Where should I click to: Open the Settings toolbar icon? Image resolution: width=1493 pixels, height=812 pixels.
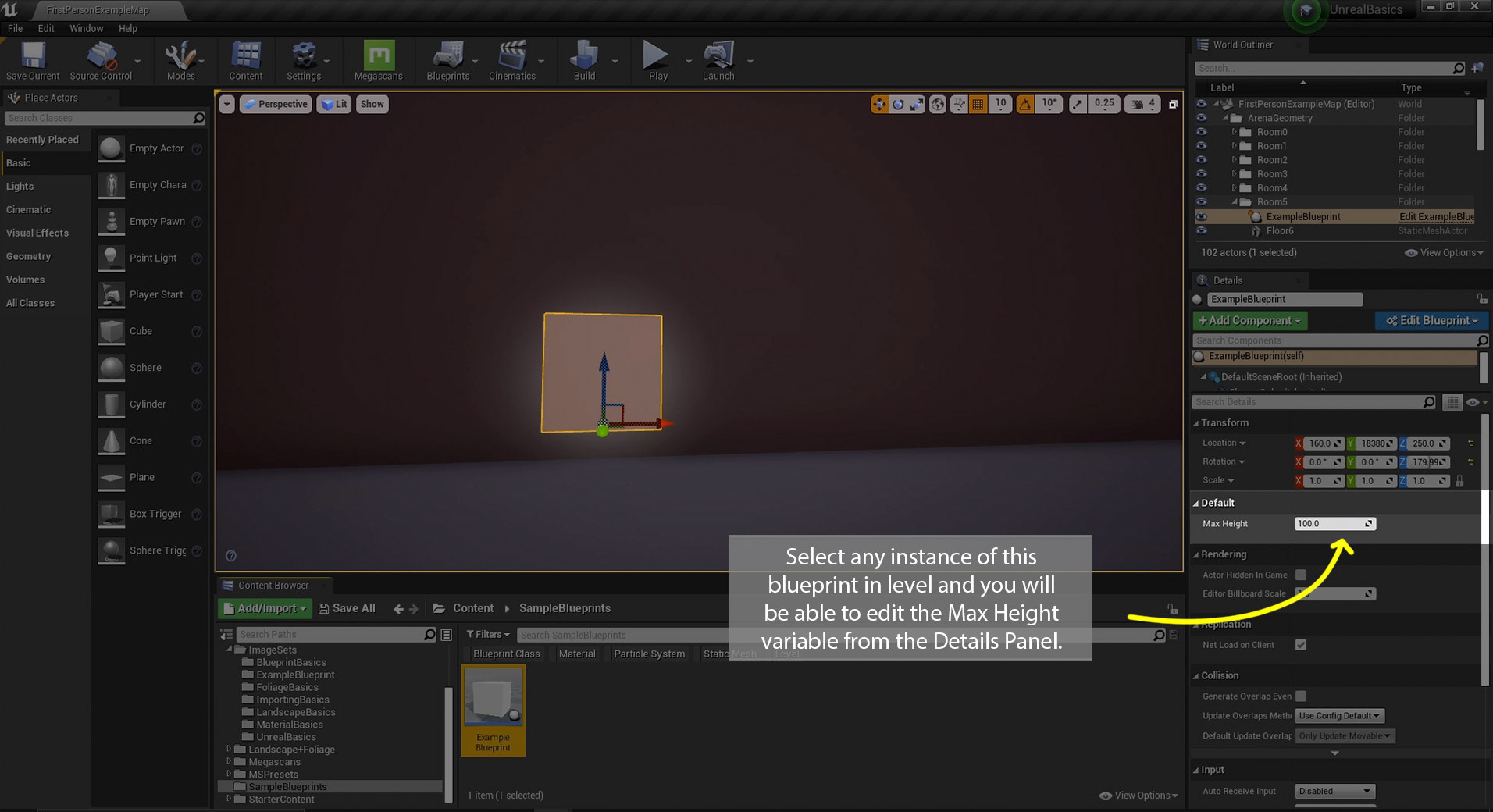304,60
